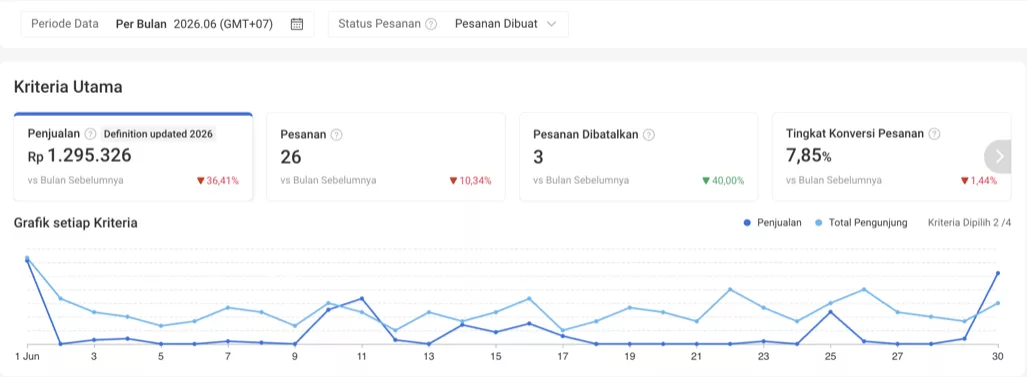
Task: Open the Pesanan Dibuat status dropdown
Action: pyautogui.click(x=506, y=24)
